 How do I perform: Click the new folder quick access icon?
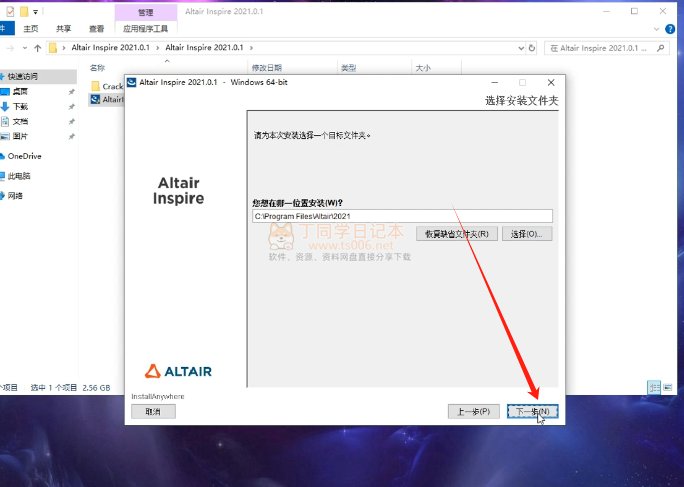coord(24,12)
